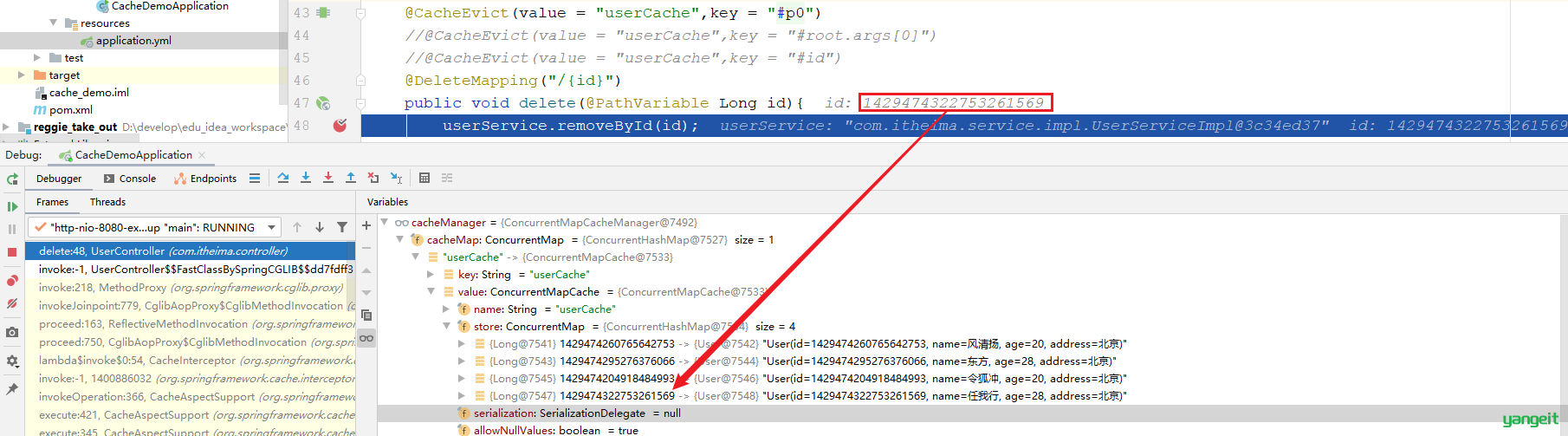Viewport: 1568px width, 436px height.
Task: Switch to Console tab
Action: tap(130, 179)
